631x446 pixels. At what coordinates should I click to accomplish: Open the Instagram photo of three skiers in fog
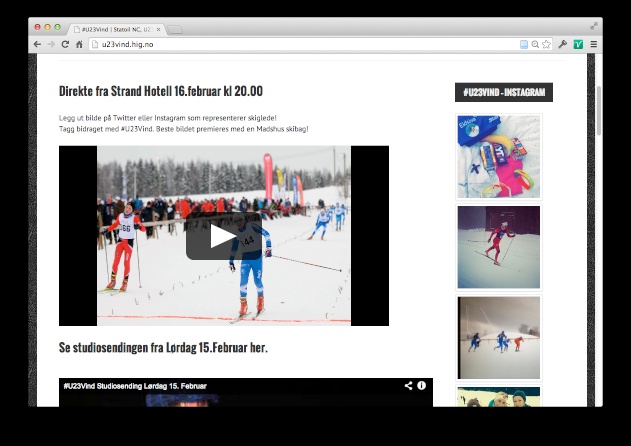coord(499,338)
